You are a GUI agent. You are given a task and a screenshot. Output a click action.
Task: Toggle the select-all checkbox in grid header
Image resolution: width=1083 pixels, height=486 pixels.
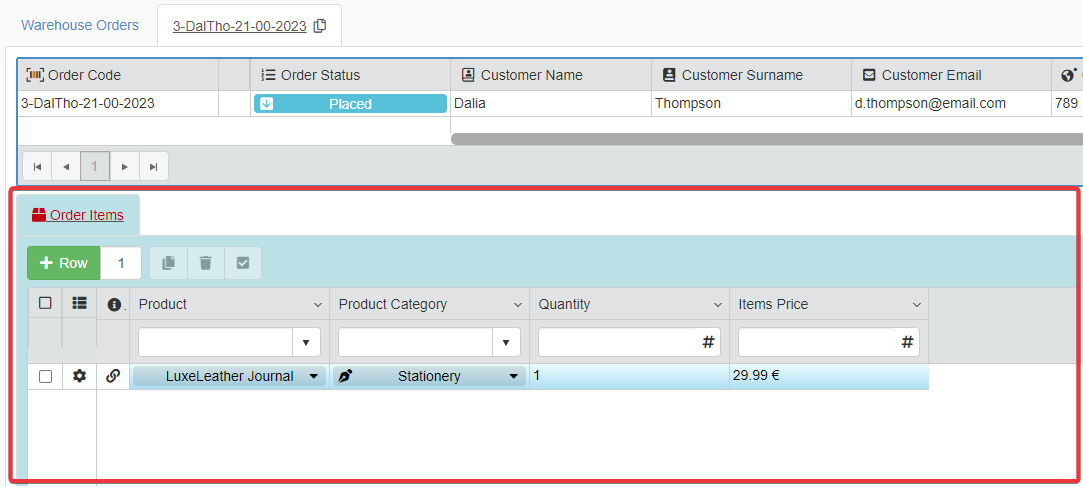(45, 303)
